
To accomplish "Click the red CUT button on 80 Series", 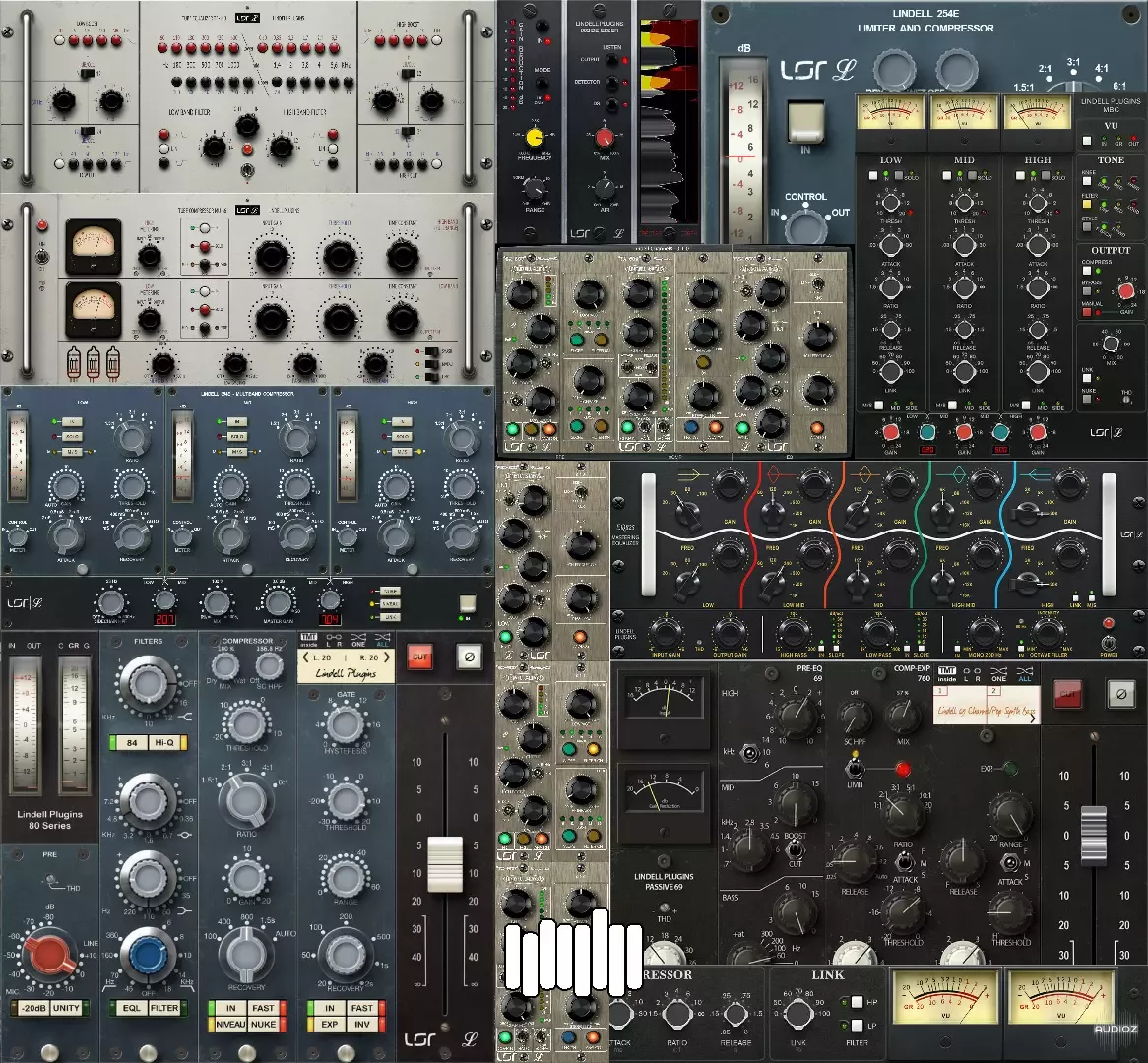I will [x=420, y=657].
